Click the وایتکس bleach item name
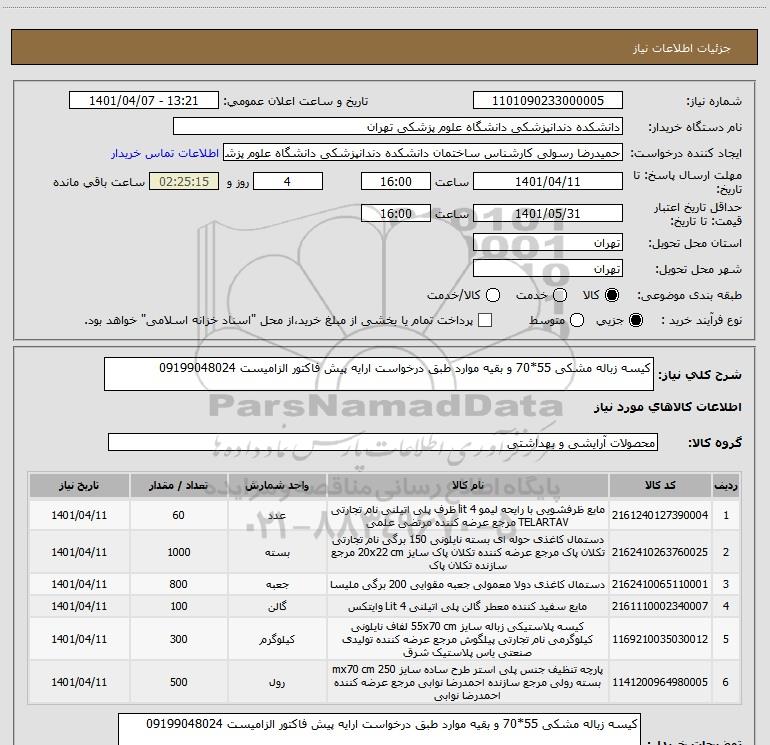The image size is (770, 745). (468, 607)
